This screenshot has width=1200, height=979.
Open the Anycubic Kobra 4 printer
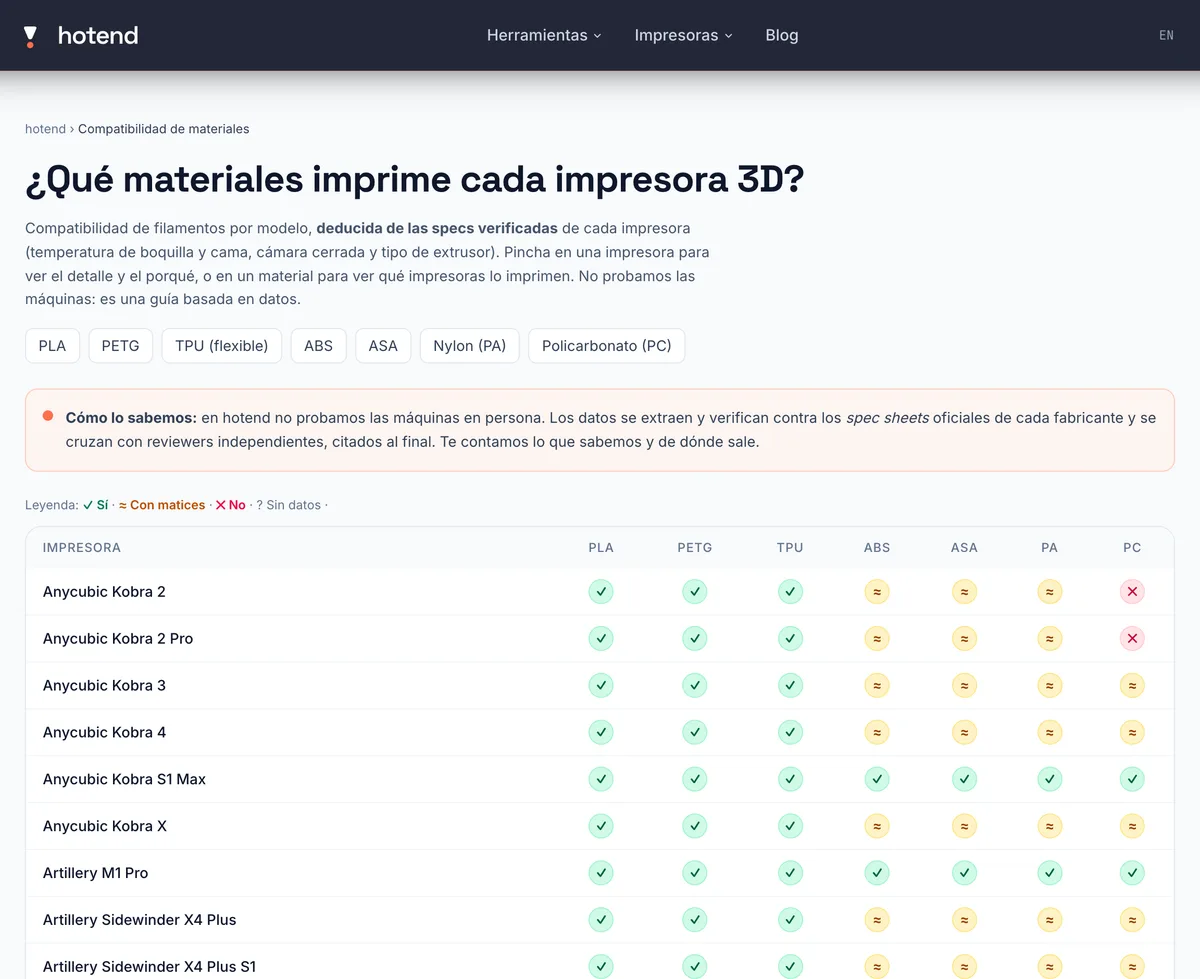point(104,733)
